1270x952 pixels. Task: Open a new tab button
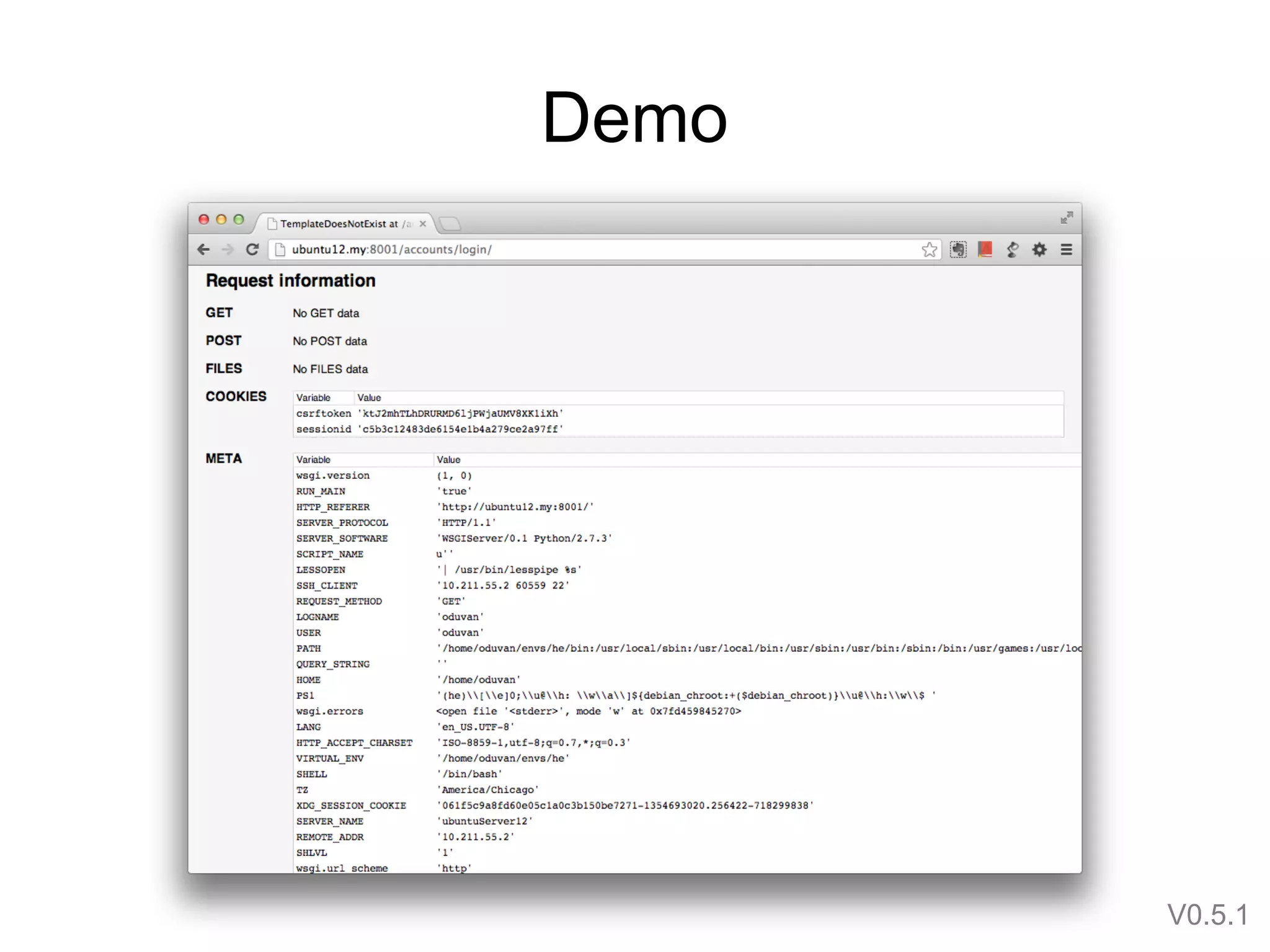pos(450,224)
